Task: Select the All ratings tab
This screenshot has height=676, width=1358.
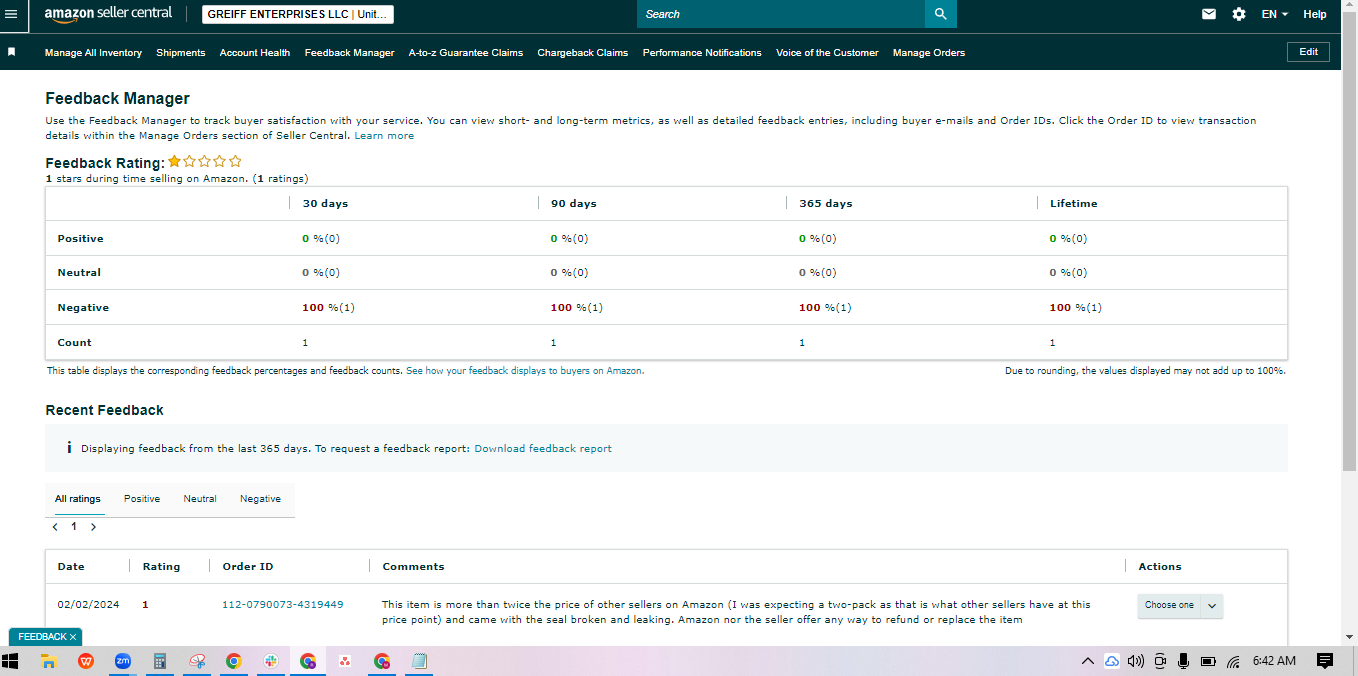Action: pyautogui.click(x=78, y=498)
